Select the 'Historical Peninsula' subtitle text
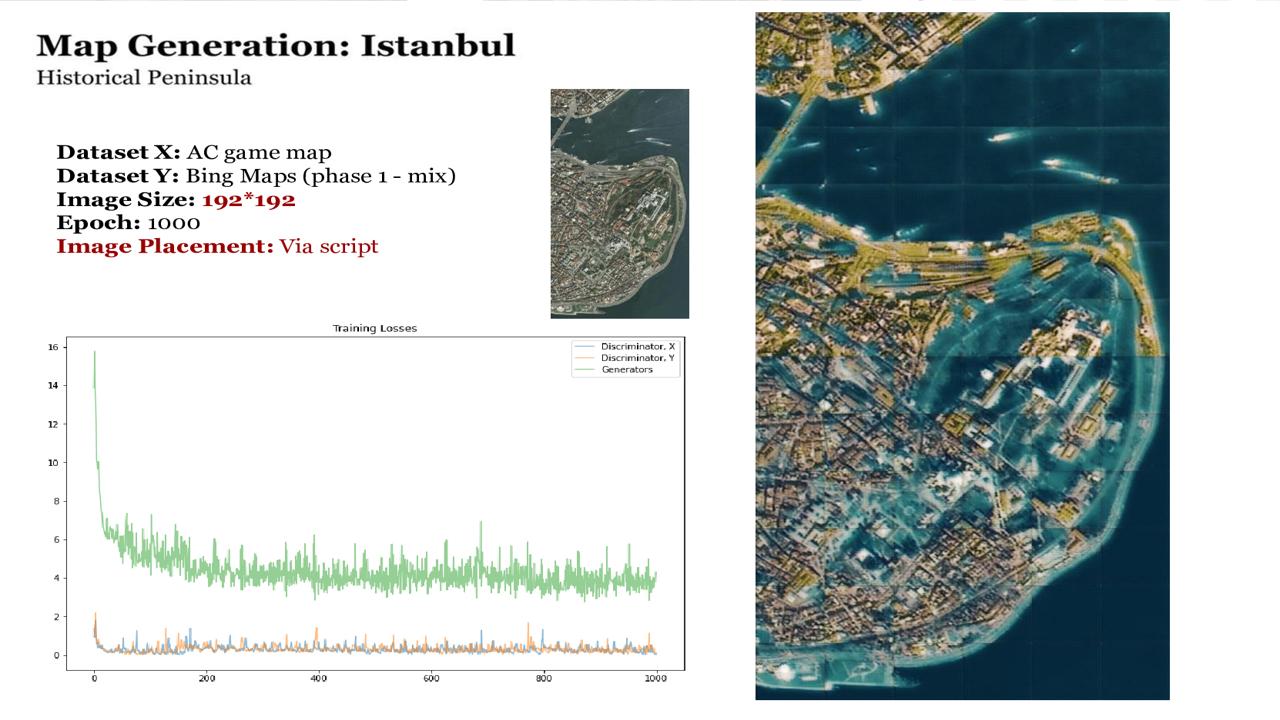The image size is (1280, 720). coord(144,78)
